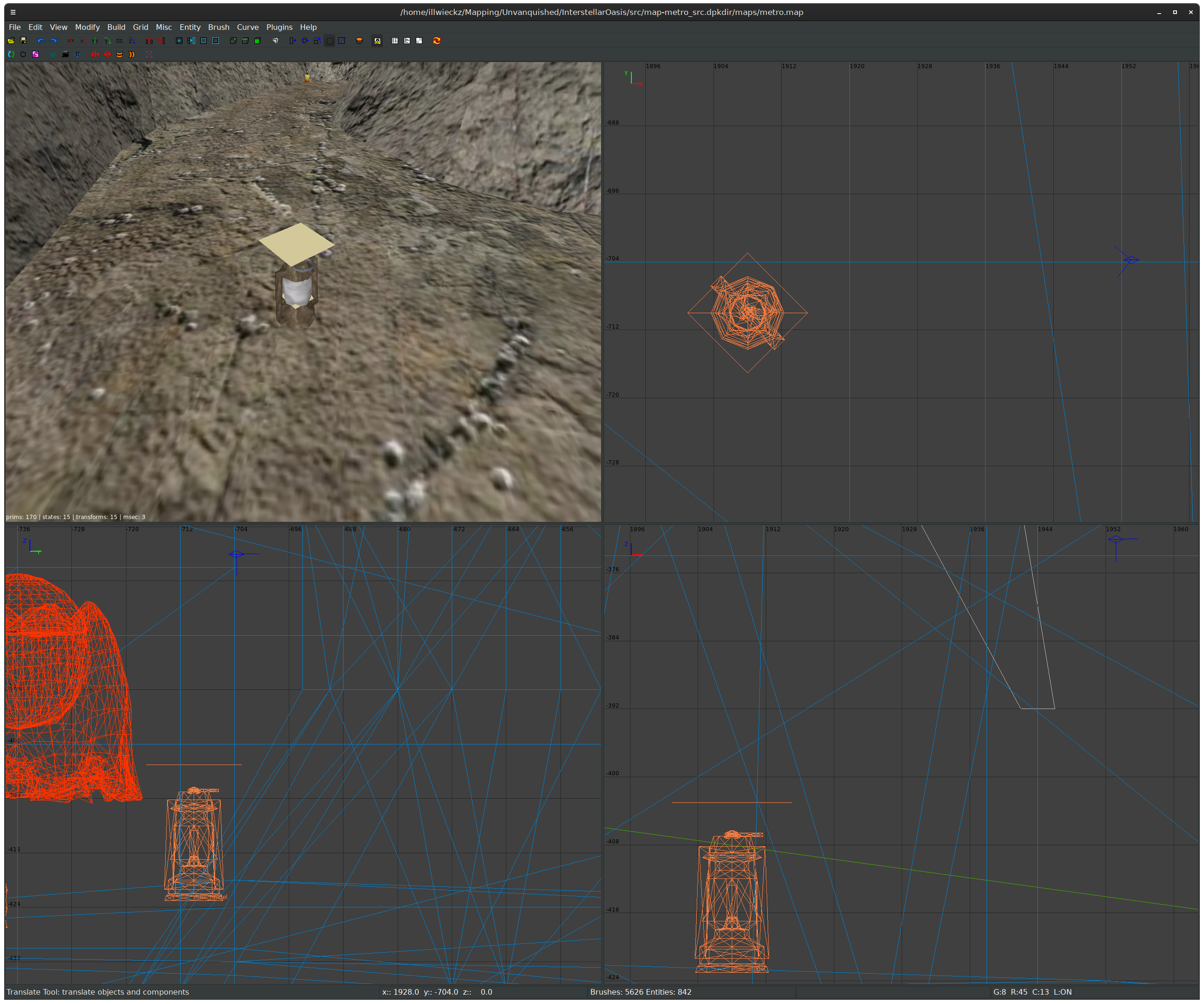Viewport: 1204px width, 1004px height.
Task: Open the Console icon
Action: 407,41
